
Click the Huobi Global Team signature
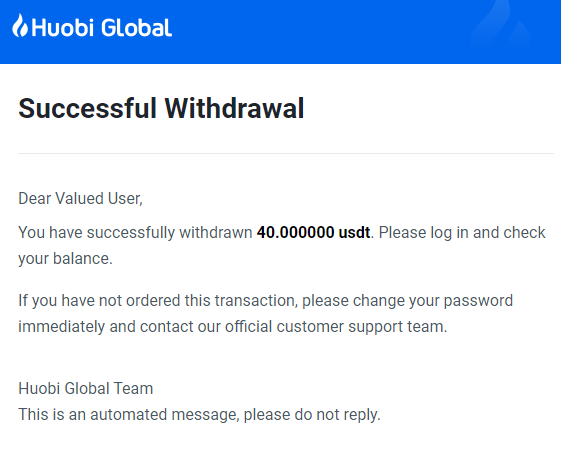pyautogui.click(x=86, y=389)
